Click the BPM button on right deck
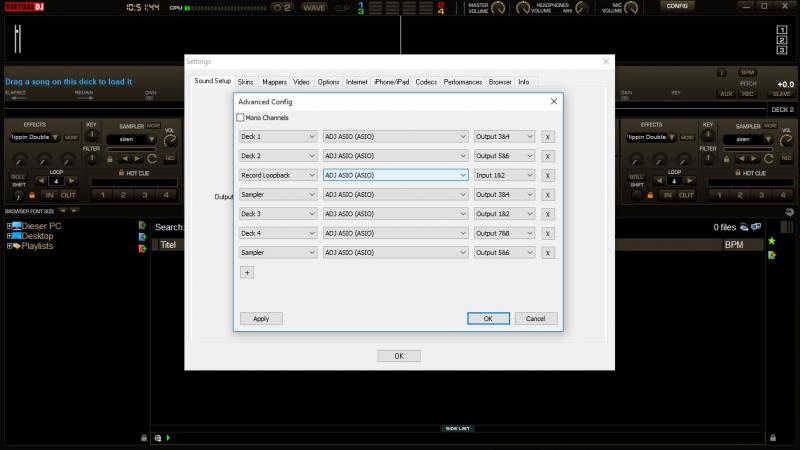 point(747,72)
